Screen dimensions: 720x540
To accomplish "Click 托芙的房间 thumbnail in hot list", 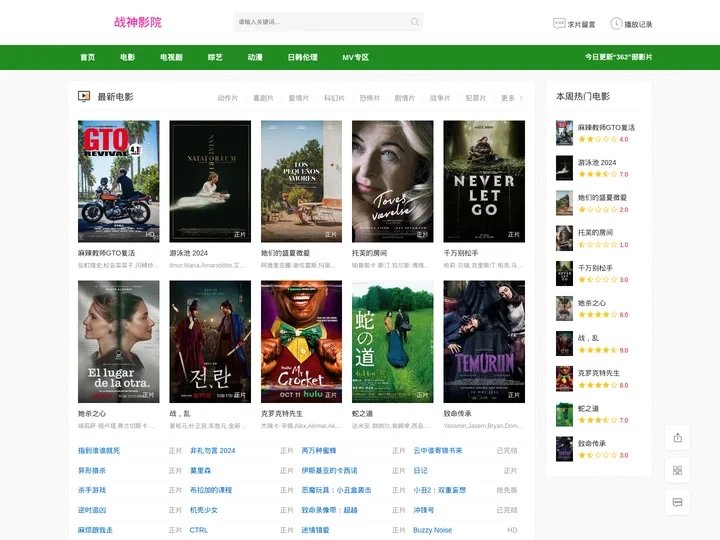I will pyautogui.click(x=564, y=238).
